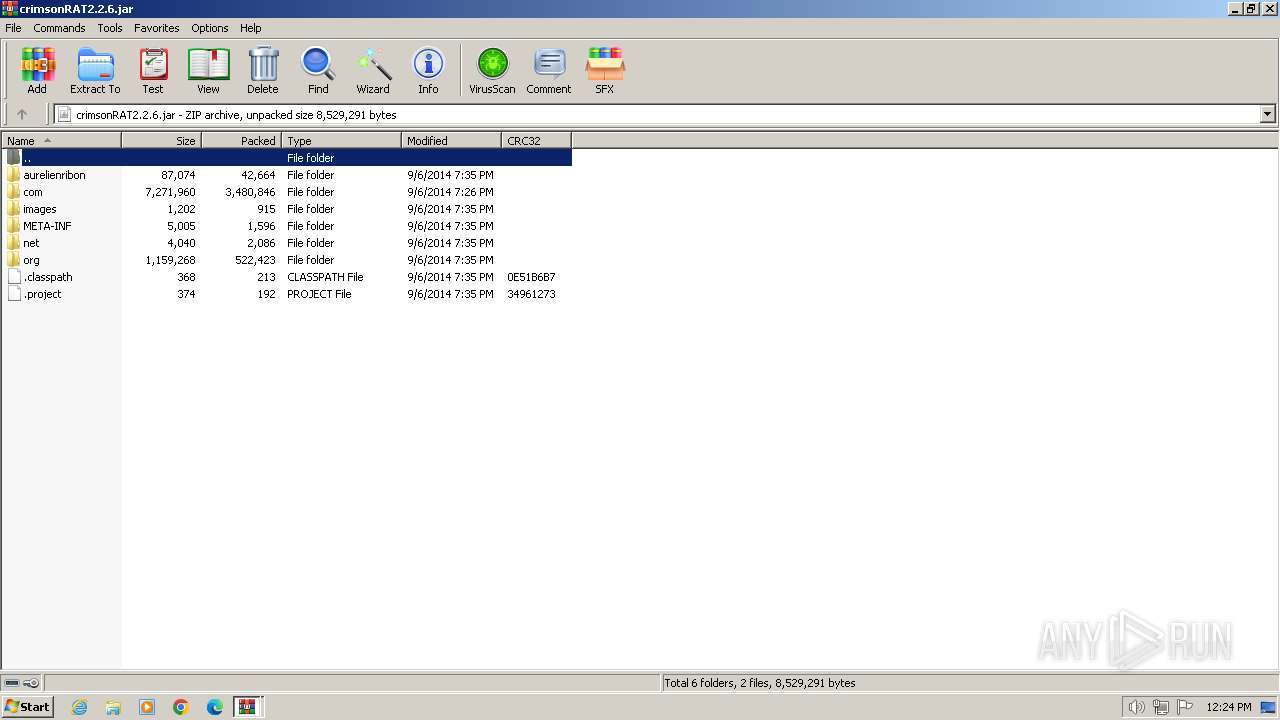The height and width of the screenshot is (720, 1280).
Task: Click the WinRAR taskbar button
Action: coord(247,707)
